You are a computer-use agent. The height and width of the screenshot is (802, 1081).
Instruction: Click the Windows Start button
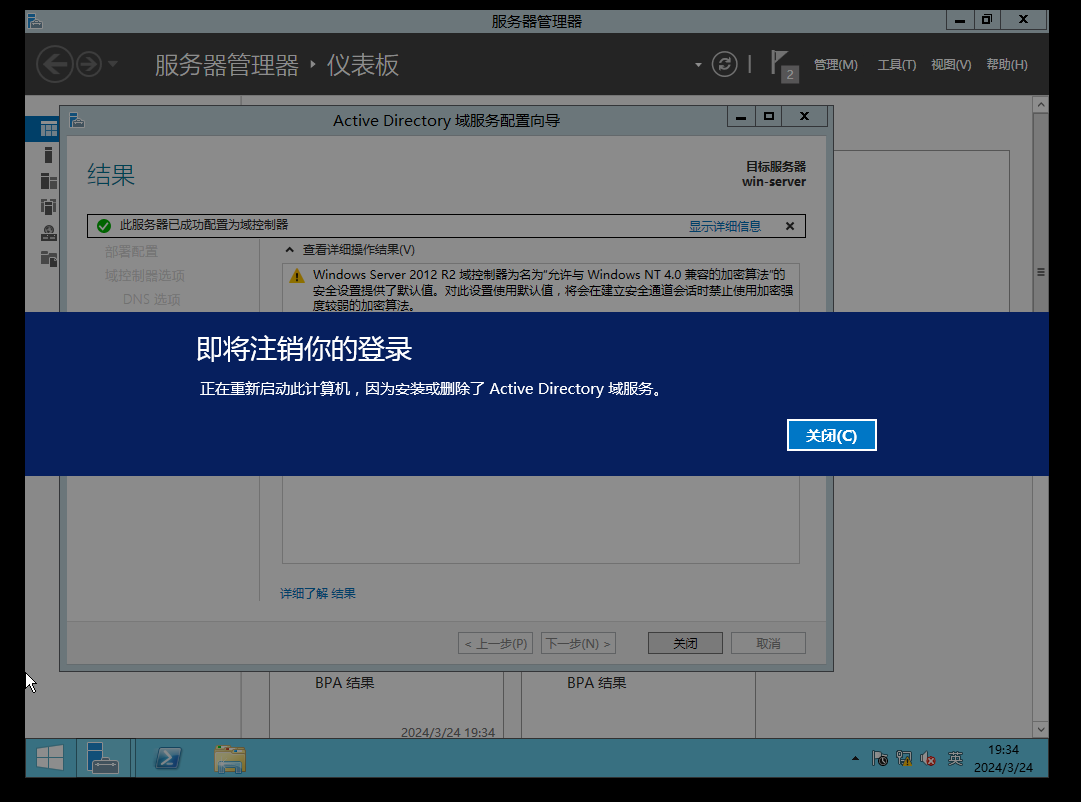(x=50, y=758)
